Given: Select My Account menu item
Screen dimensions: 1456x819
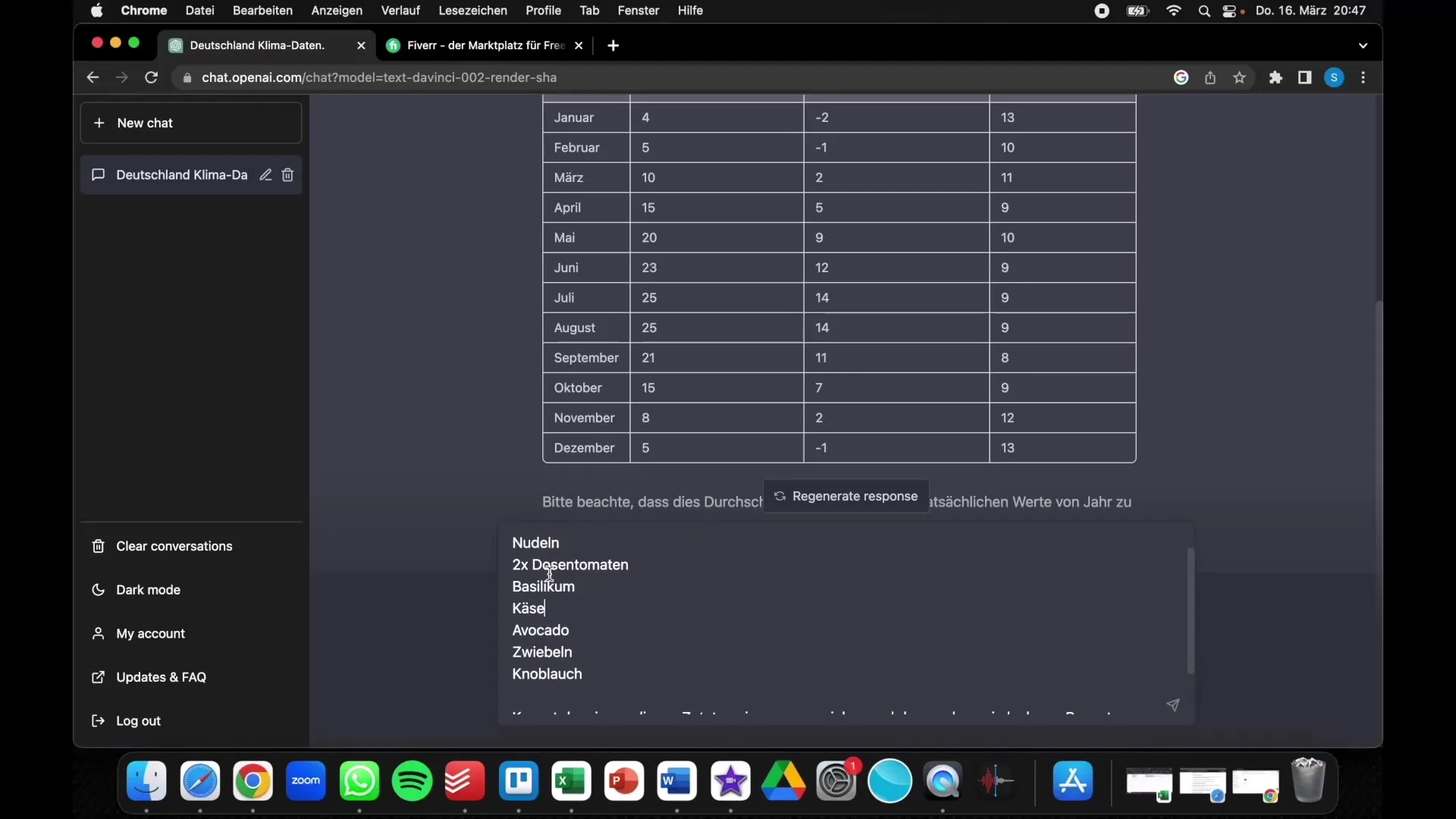Looking at the screenshot, I should (150, 632).
